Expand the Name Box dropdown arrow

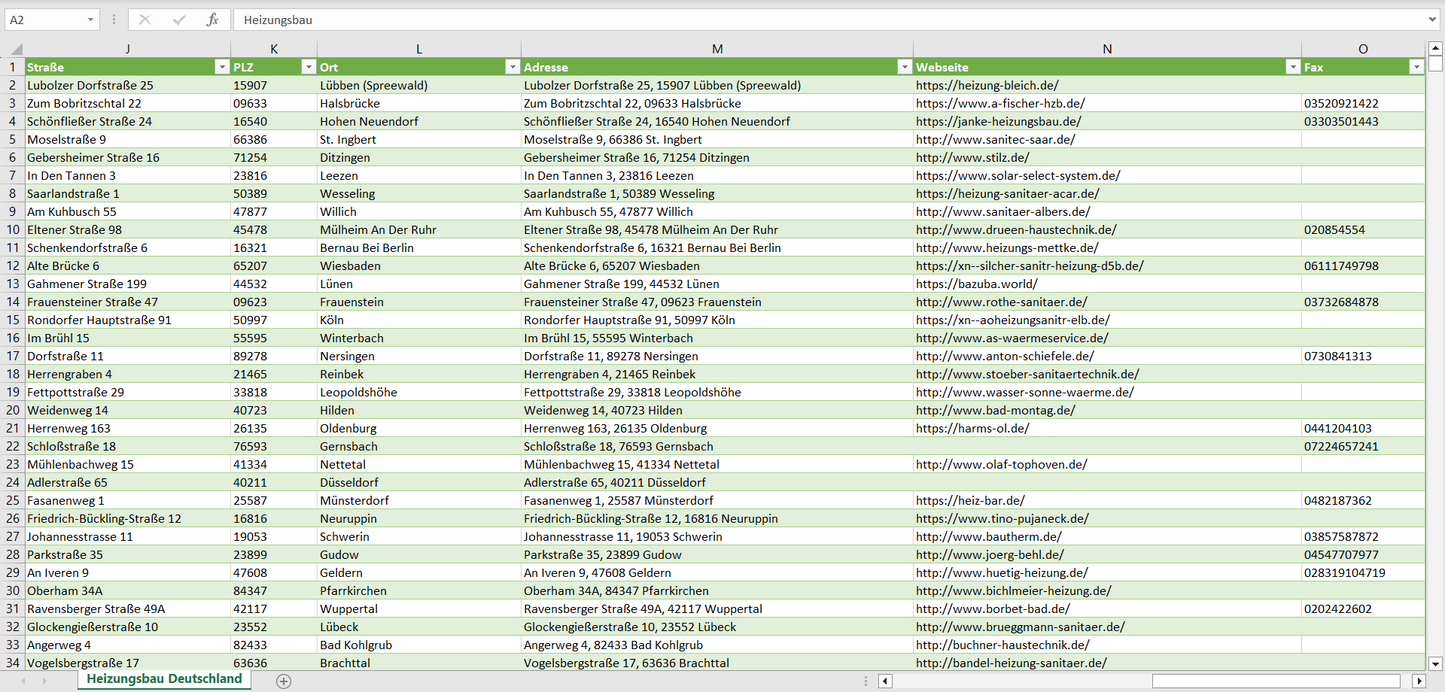91,20
